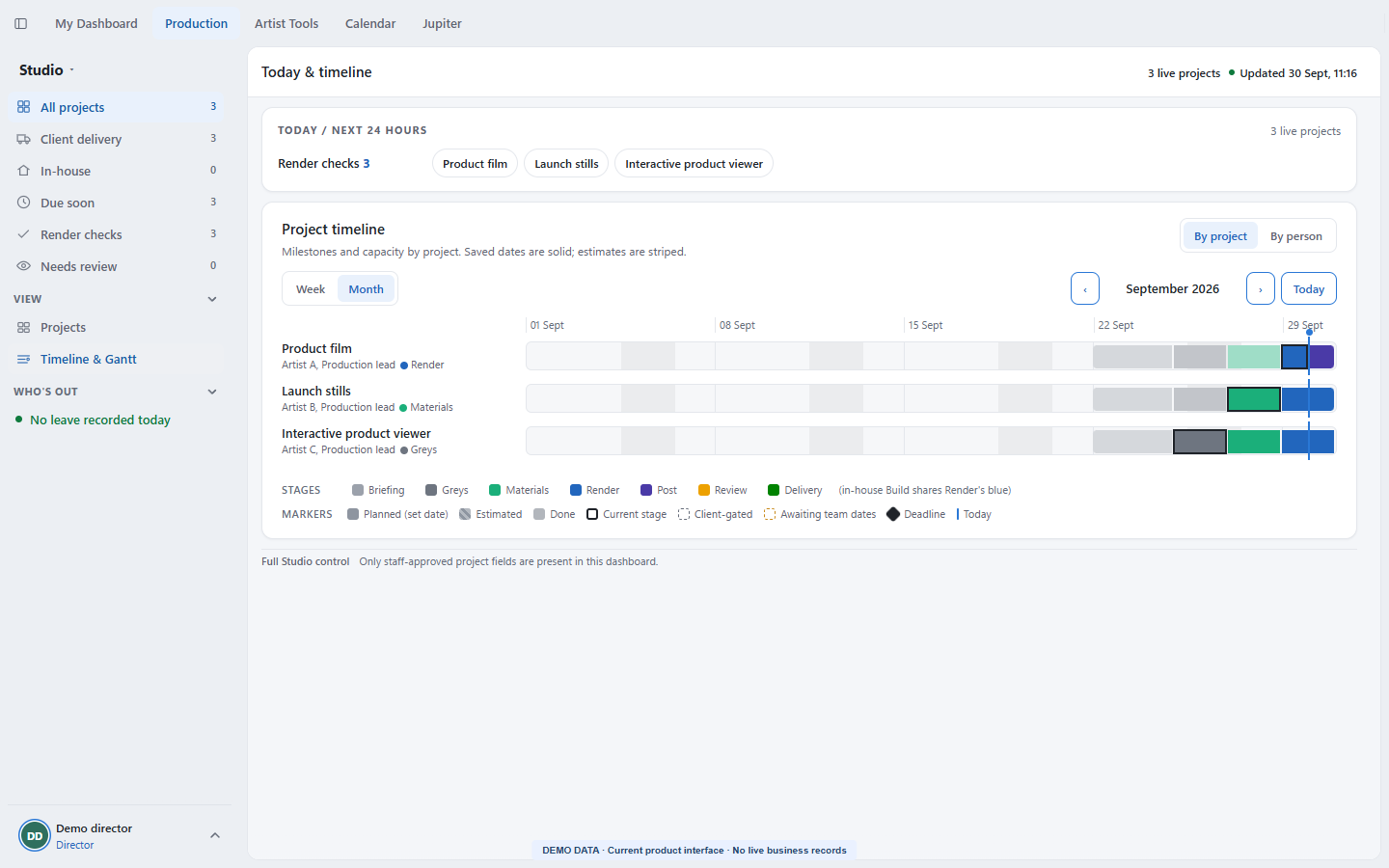Click the Timeline & Gantt icon

[23, 359]
